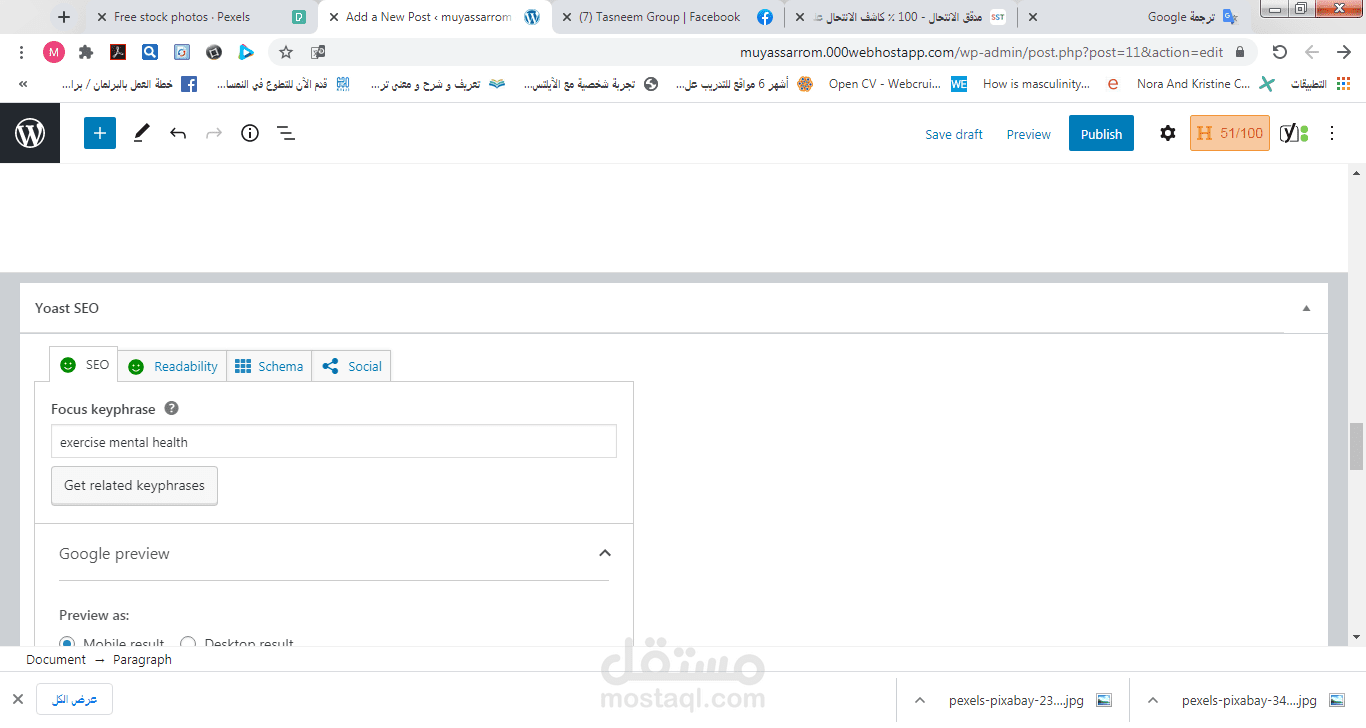Open the Yoast SEO sidebar icon
1366x728 pixels.
[x=1294, y=133]
